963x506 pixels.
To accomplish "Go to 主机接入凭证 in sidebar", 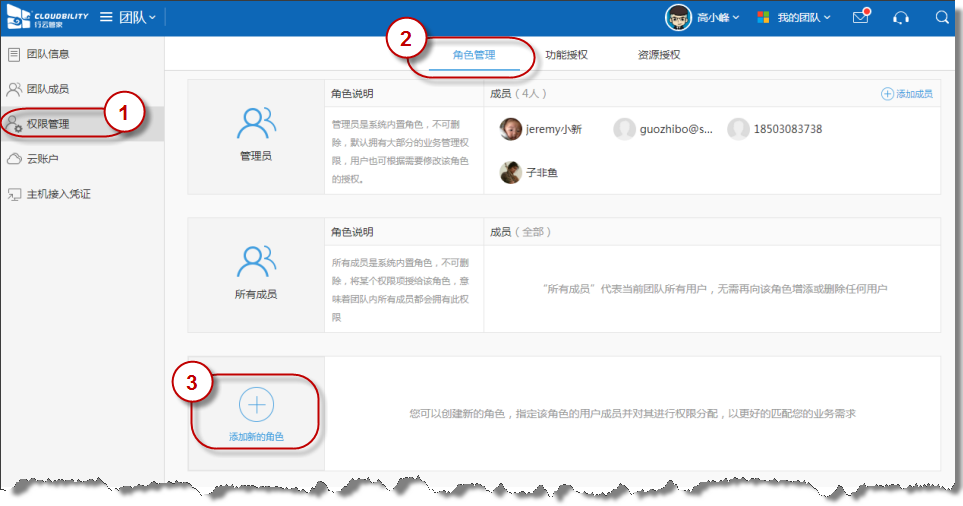I will pyautogui.click(x=58, y=193).
